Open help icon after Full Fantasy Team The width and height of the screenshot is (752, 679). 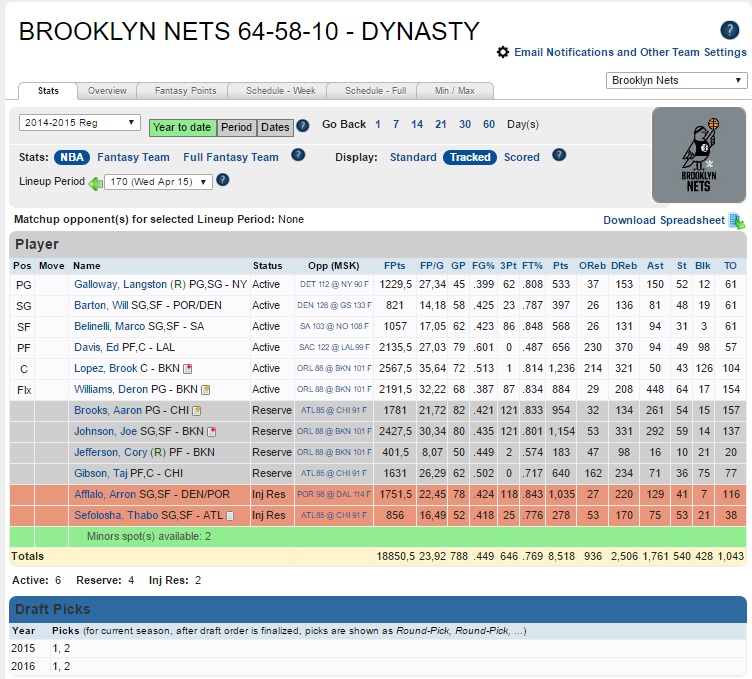coord(298,155)
